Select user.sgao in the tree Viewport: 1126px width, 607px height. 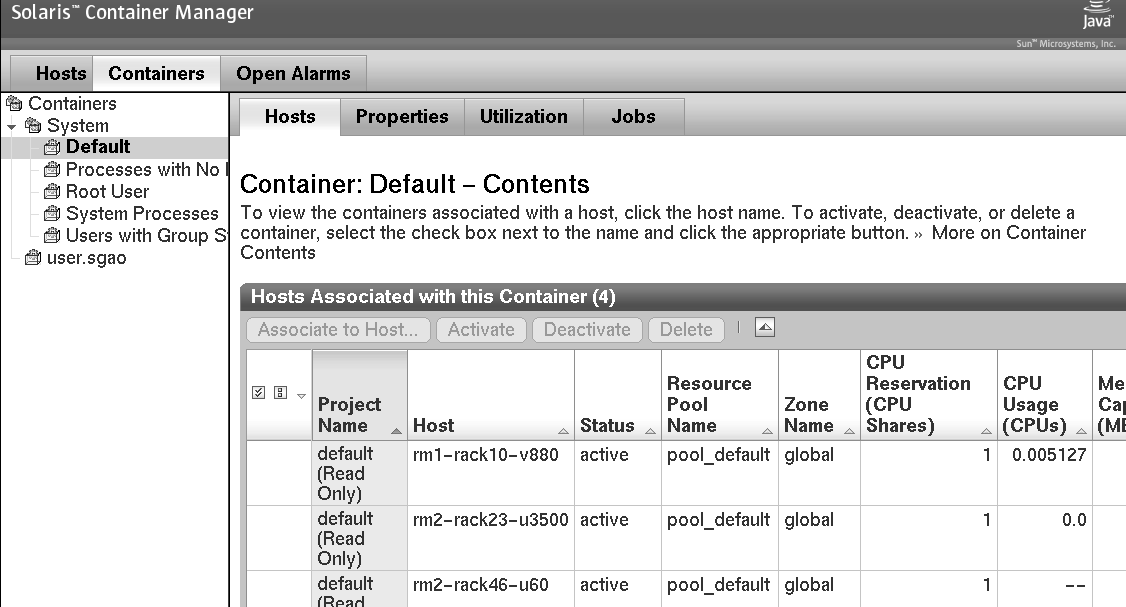click(x=86, y=258)
